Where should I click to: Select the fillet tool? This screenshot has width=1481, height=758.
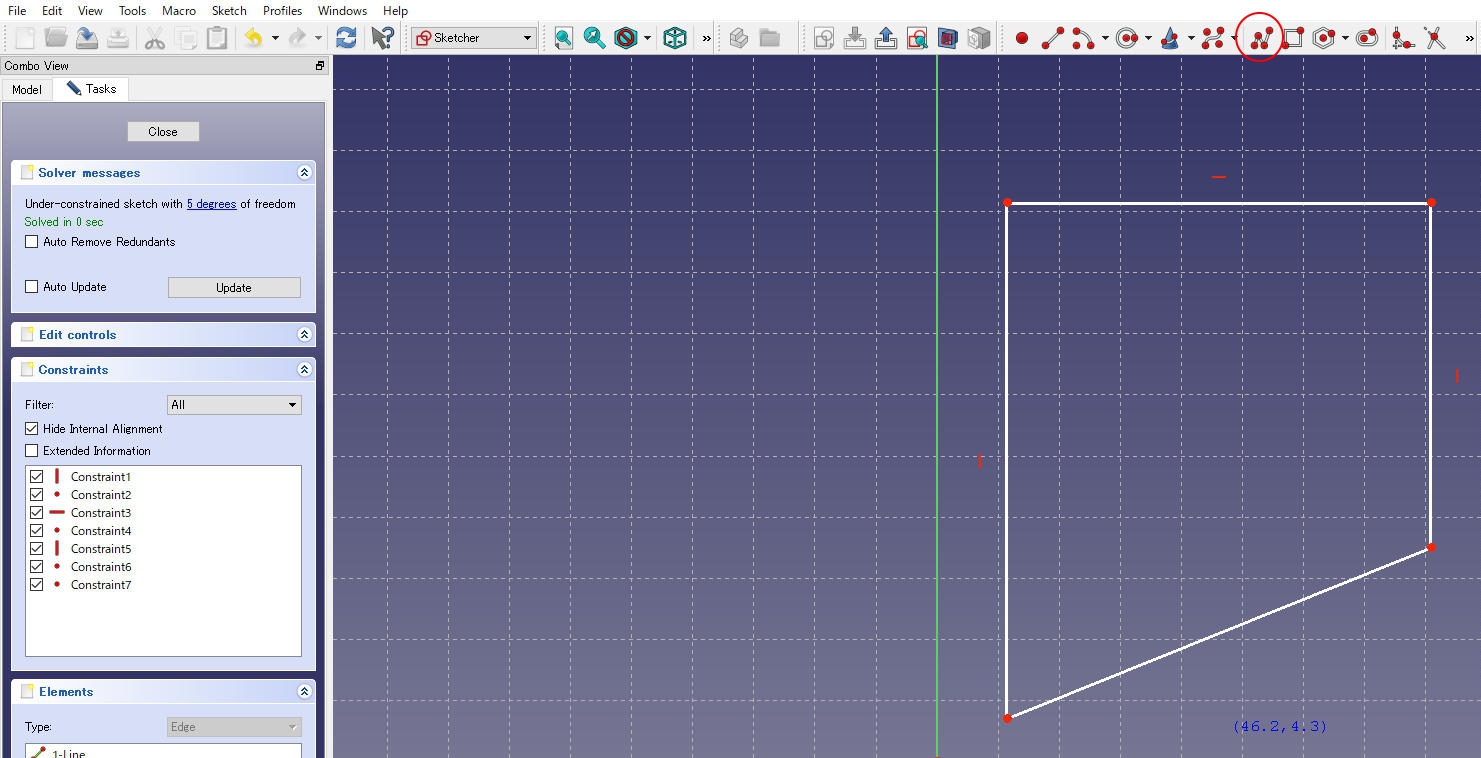click(x=1402, y=38)
